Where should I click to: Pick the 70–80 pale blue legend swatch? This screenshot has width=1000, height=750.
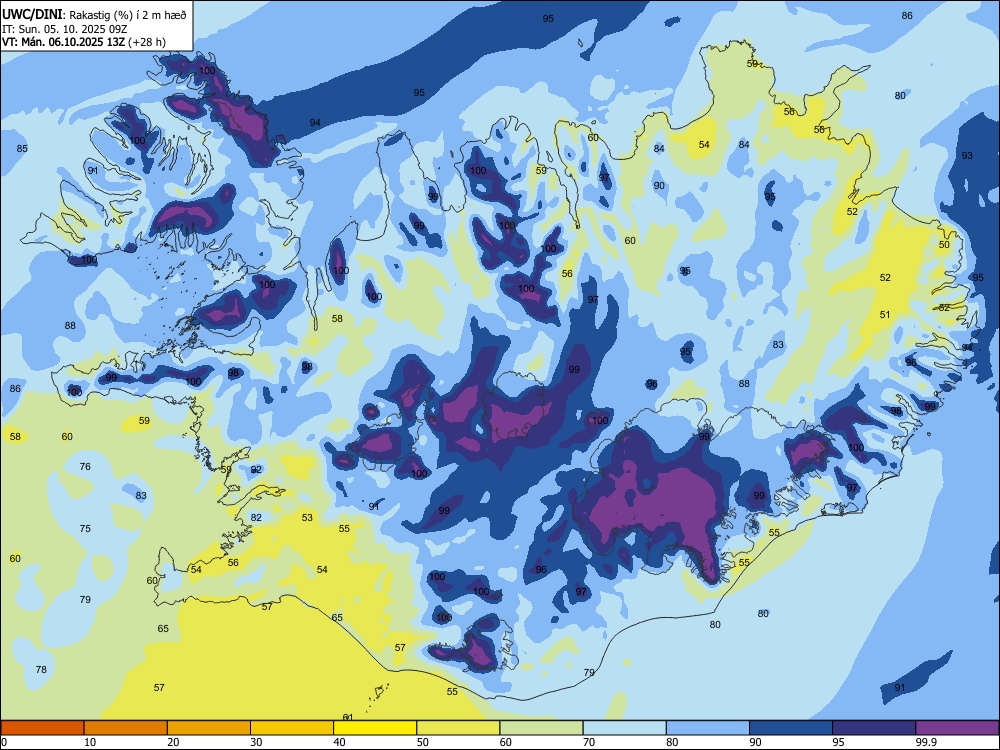coord(624,728)
